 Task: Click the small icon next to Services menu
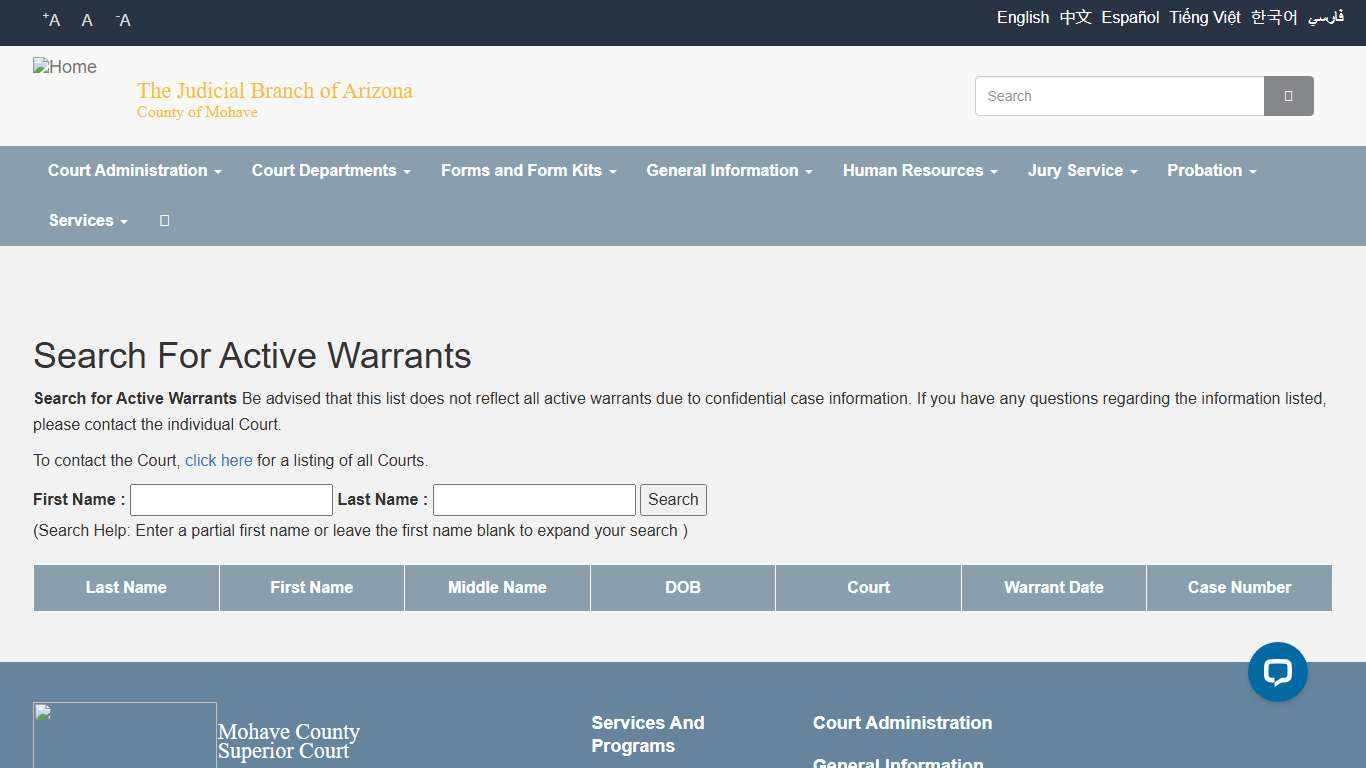pyautogui.click(x=165, y=221)
